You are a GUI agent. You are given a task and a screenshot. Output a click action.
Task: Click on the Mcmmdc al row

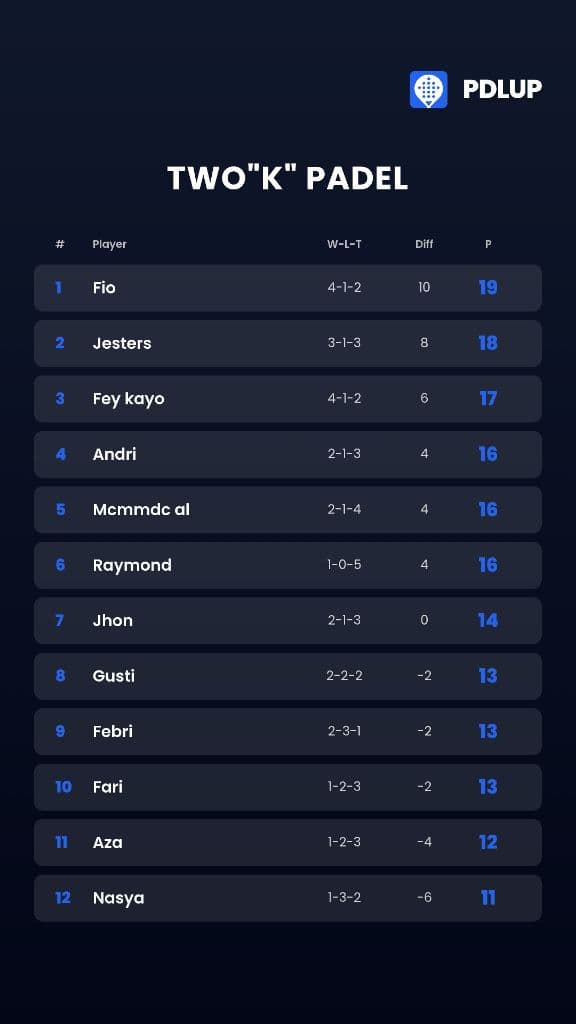pos(288,510)
